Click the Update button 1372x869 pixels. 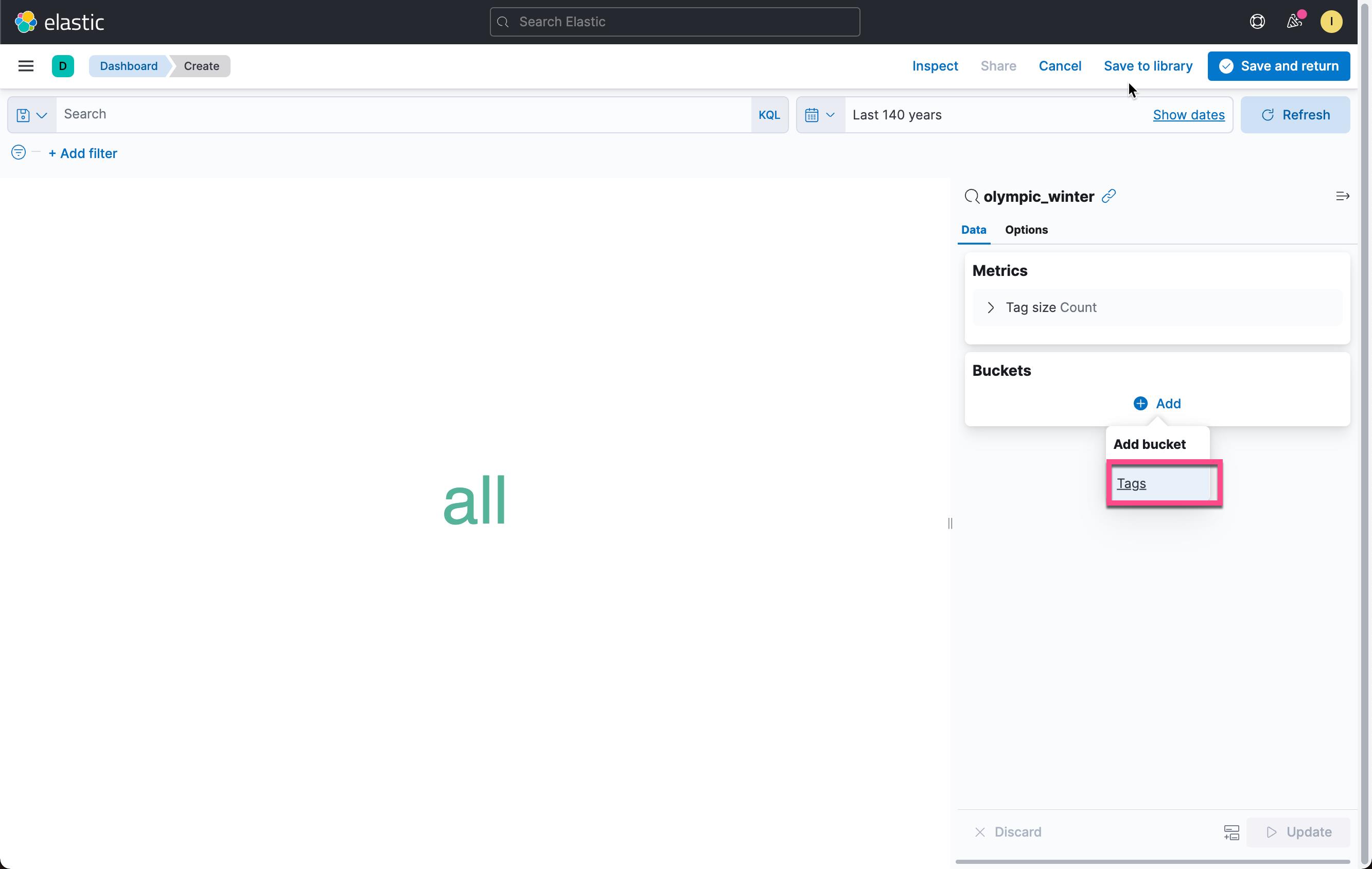point(1298,832)
